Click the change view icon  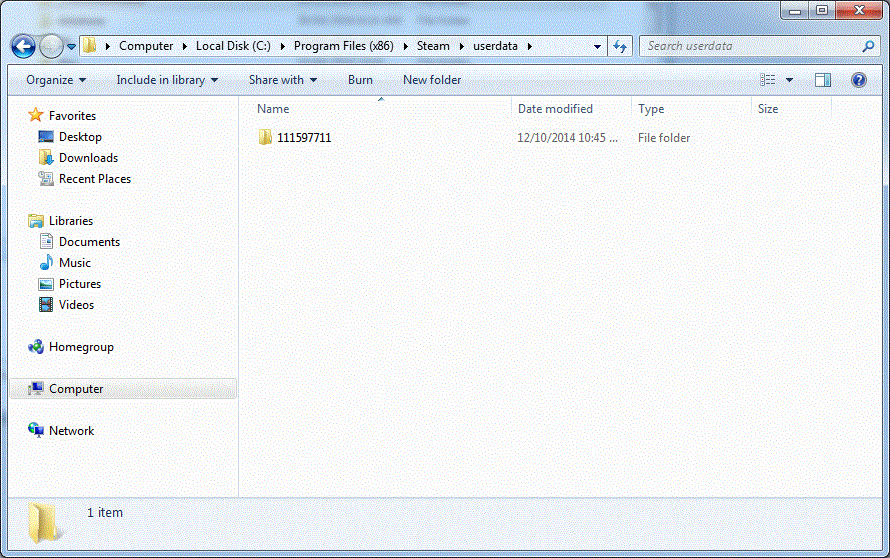768,80
